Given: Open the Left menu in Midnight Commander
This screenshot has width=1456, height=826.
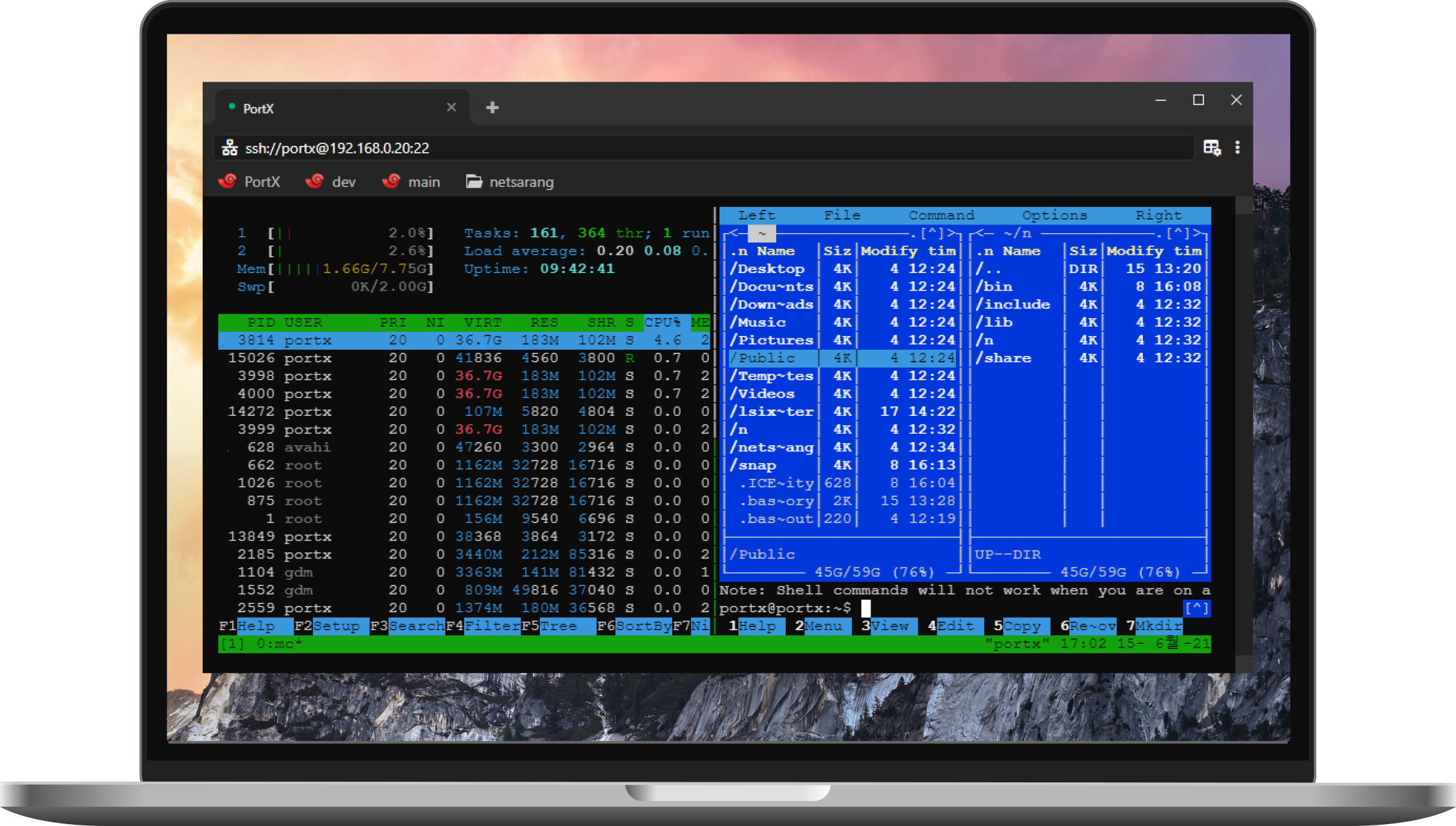Looking at the screenshot, I should [x=757, y=215].
